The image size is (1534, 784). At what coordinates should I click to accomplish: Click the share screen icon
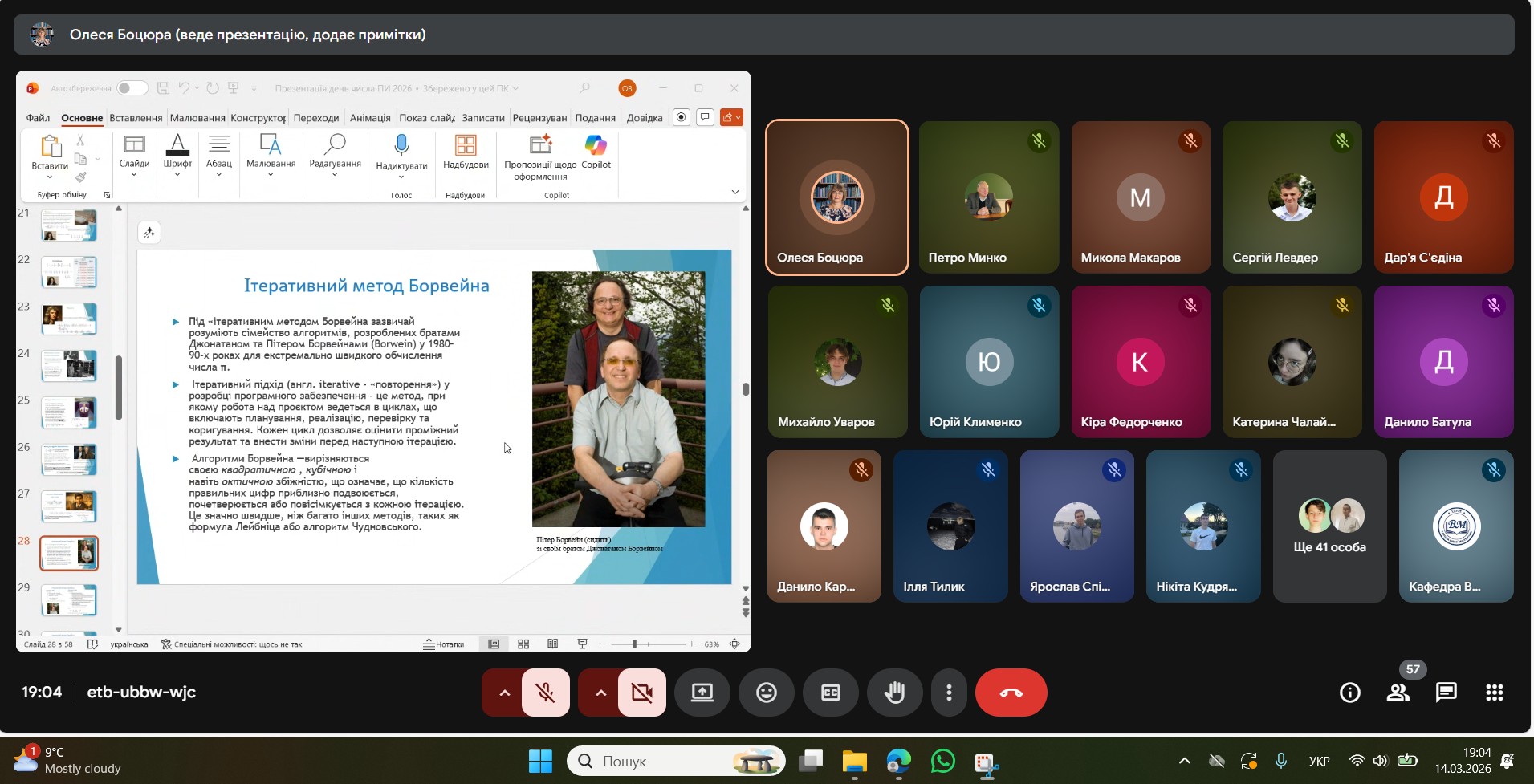[x=702, y=693]
